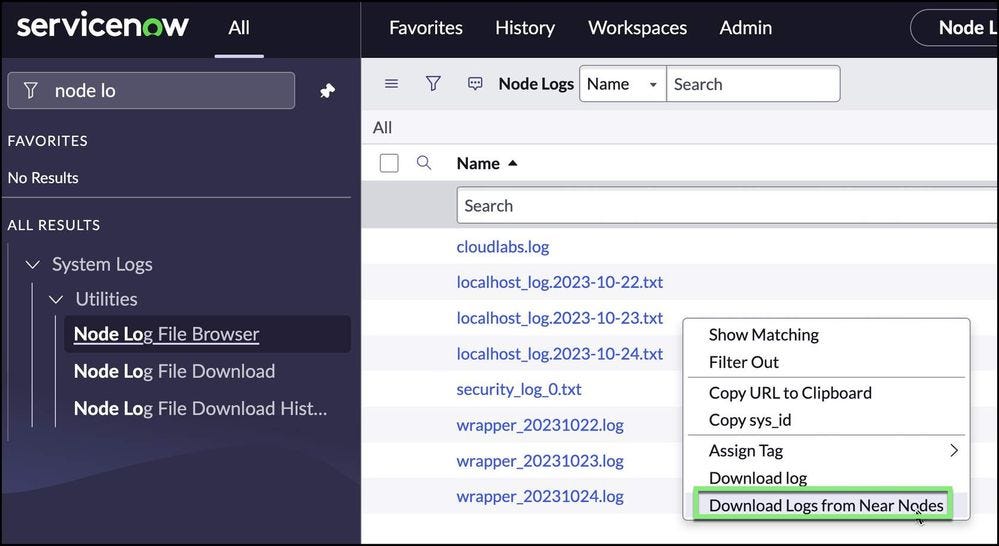
Task: Click the Name column search box
Action: coord(727,206)
